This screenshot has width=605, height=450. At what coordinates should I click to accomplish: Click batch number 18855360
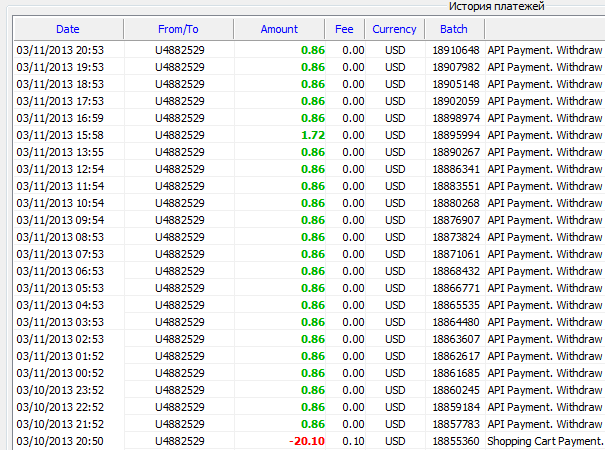(456, 441)
